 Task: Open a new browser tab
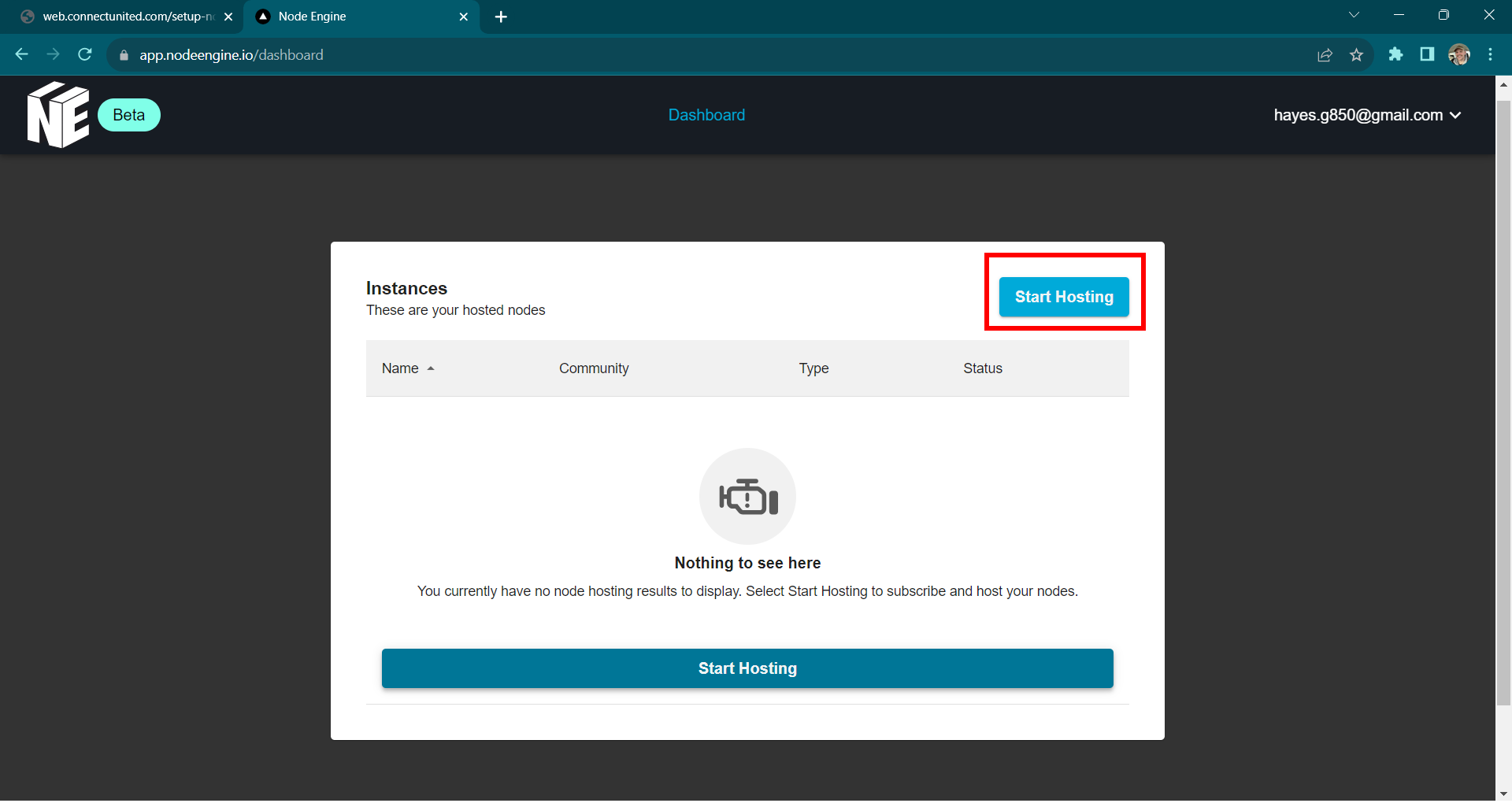click(501, 17)
